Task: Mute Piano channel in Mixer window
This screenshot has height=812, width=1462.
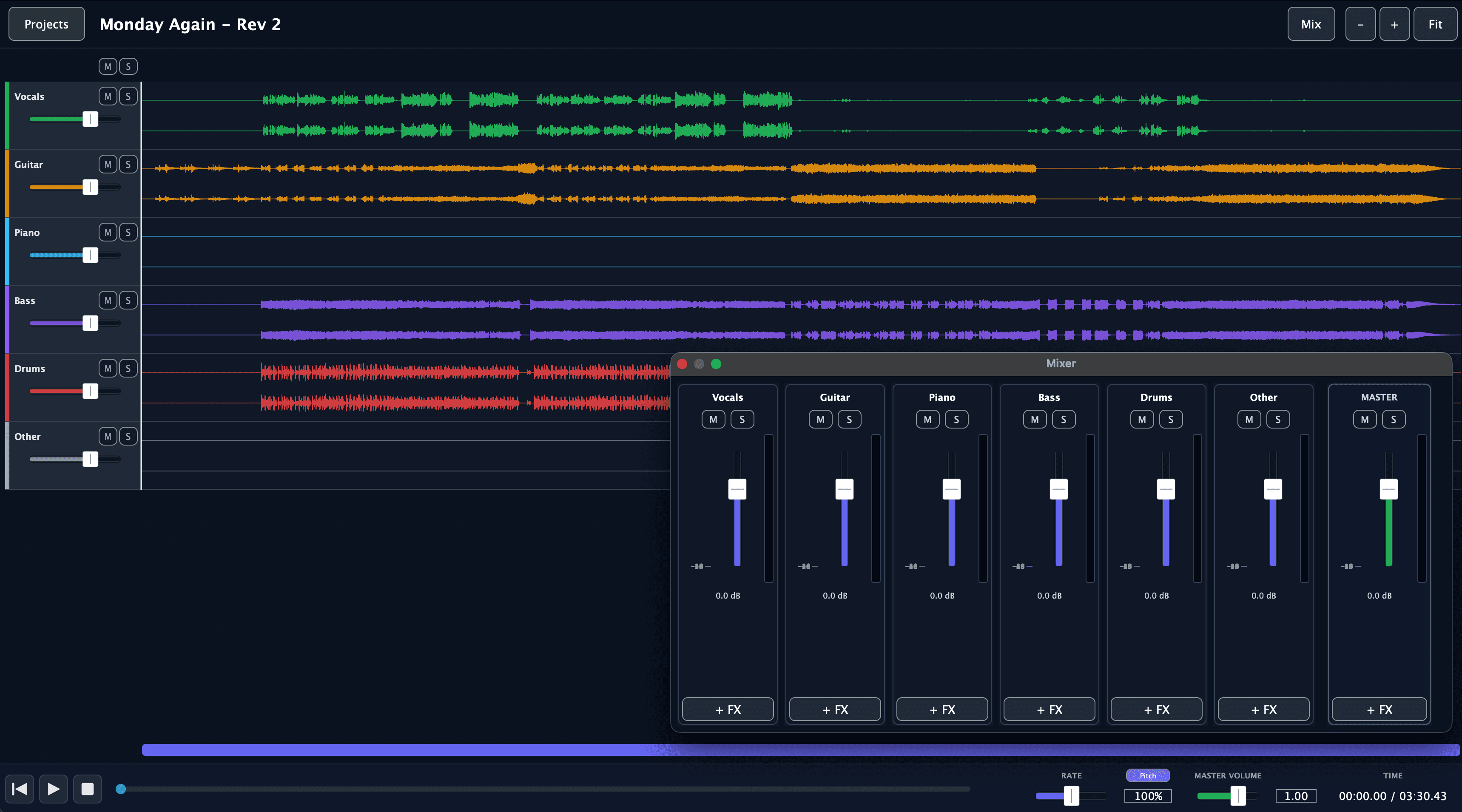Action: point(928,419)
